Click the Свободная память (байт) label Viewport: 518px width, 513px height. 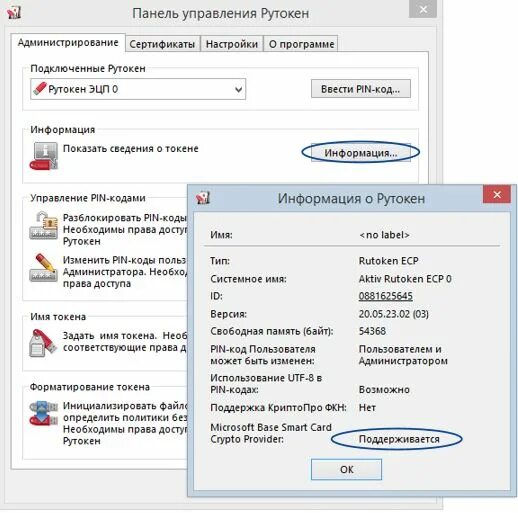click(x=272, y=331)
